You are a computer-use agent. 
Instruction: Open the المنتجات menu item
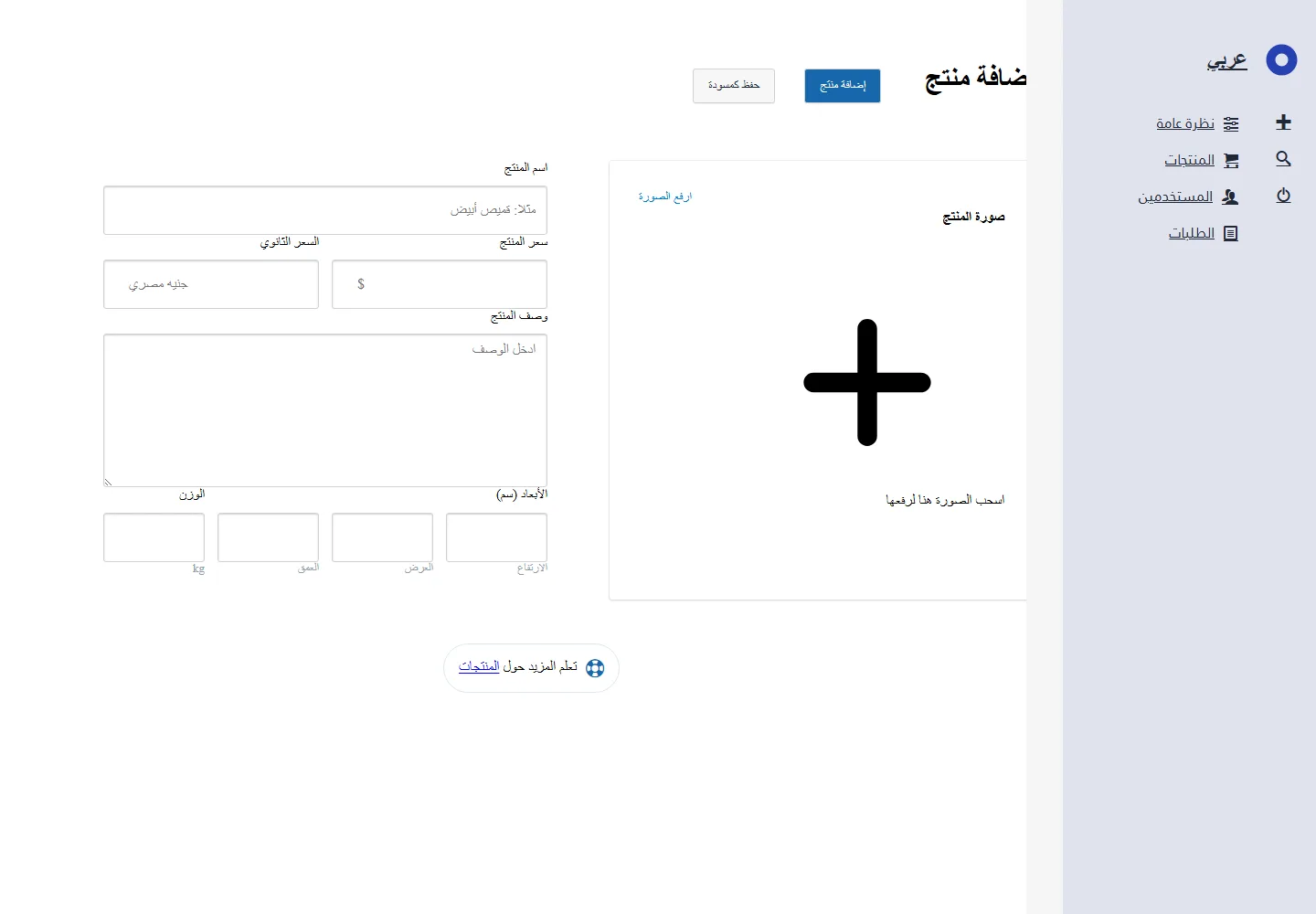(x=1190, y=160)
